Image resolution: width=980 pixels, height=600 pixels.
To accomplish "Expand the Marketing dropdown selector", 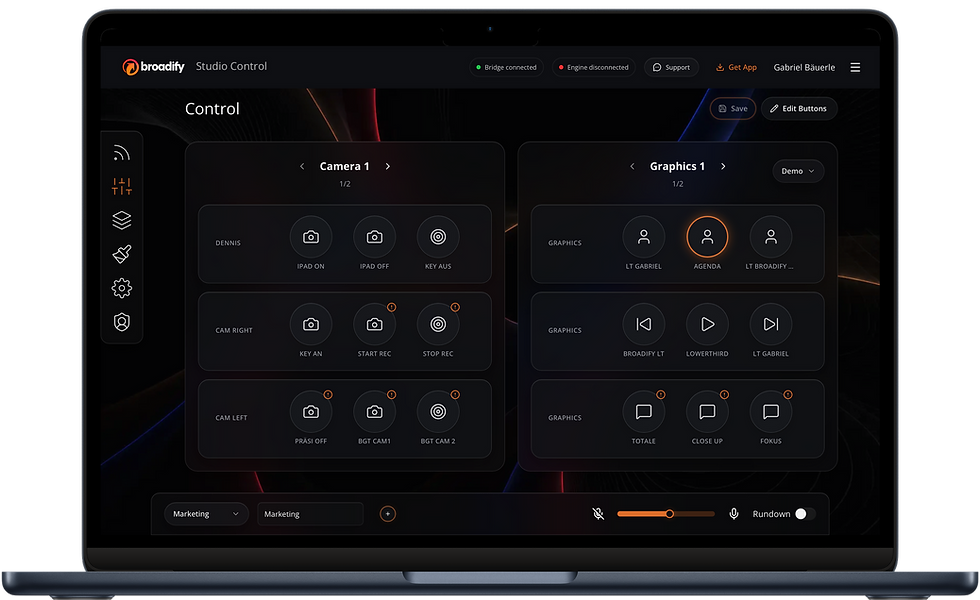I will (206, 514).
